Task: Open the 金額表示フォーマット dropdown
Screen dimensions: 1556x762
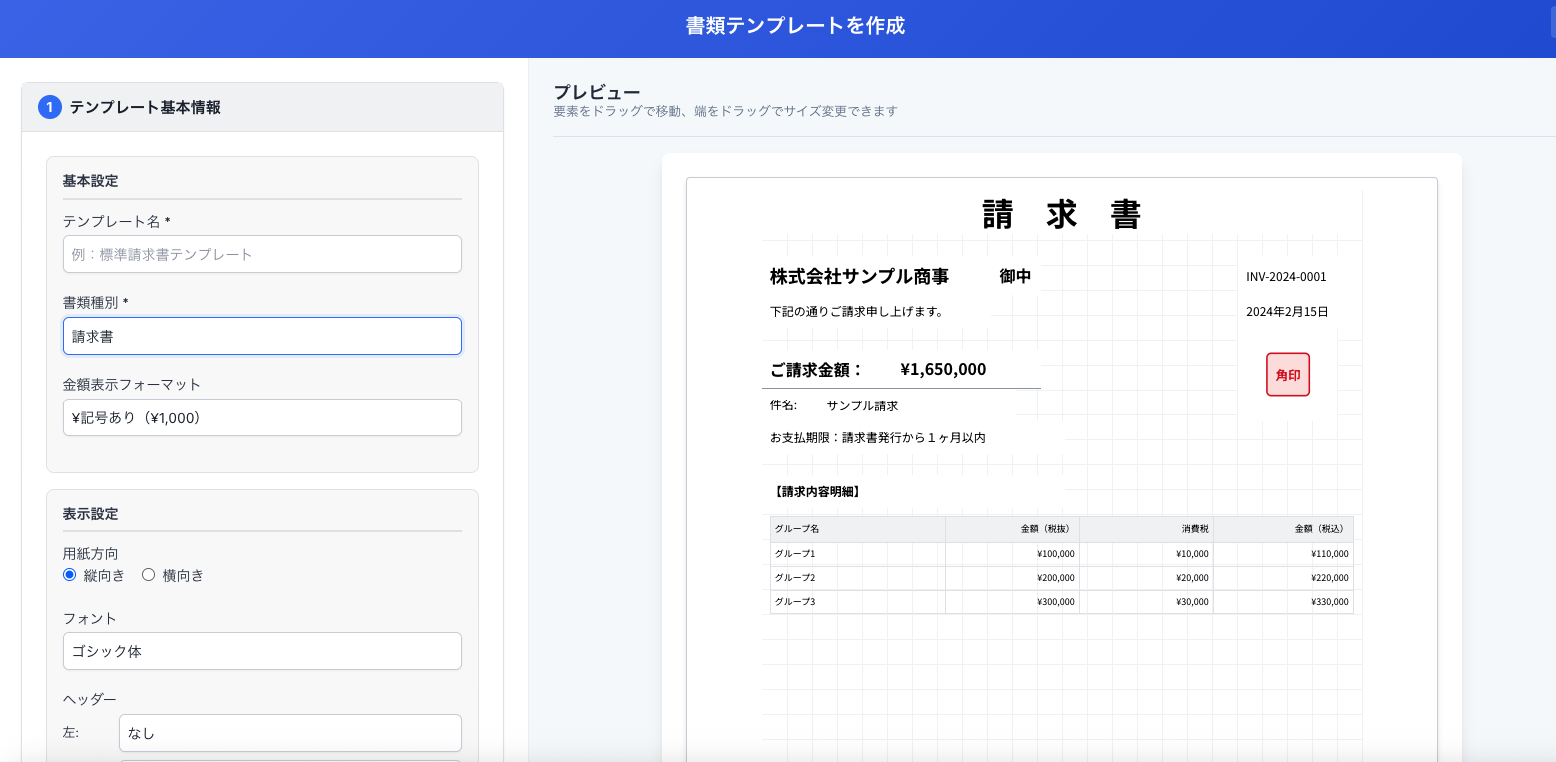Action: 262,417
